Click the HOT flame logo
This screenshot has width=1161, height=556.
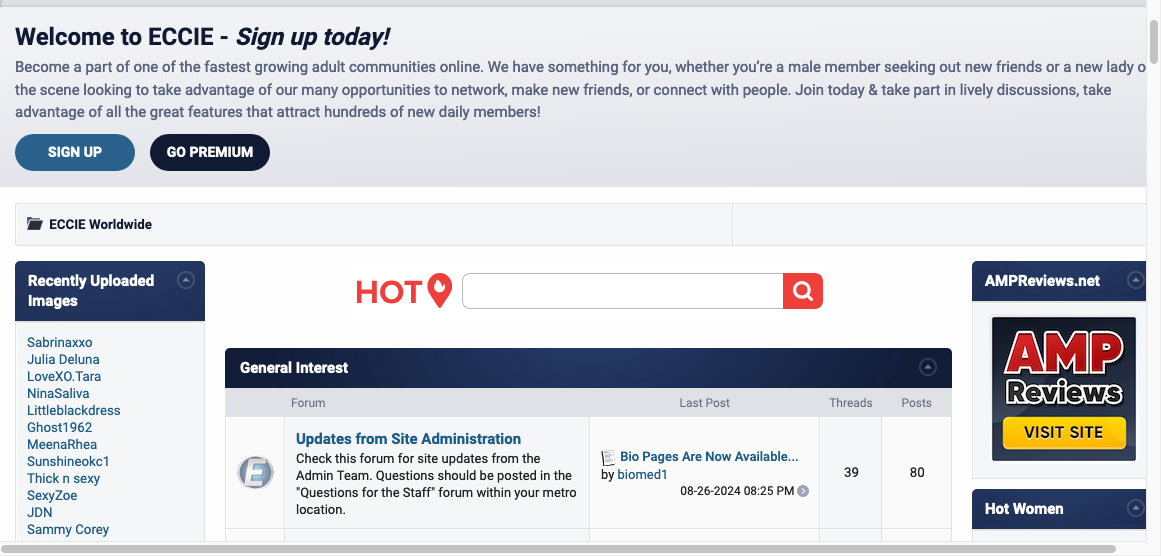coord(404,291)
